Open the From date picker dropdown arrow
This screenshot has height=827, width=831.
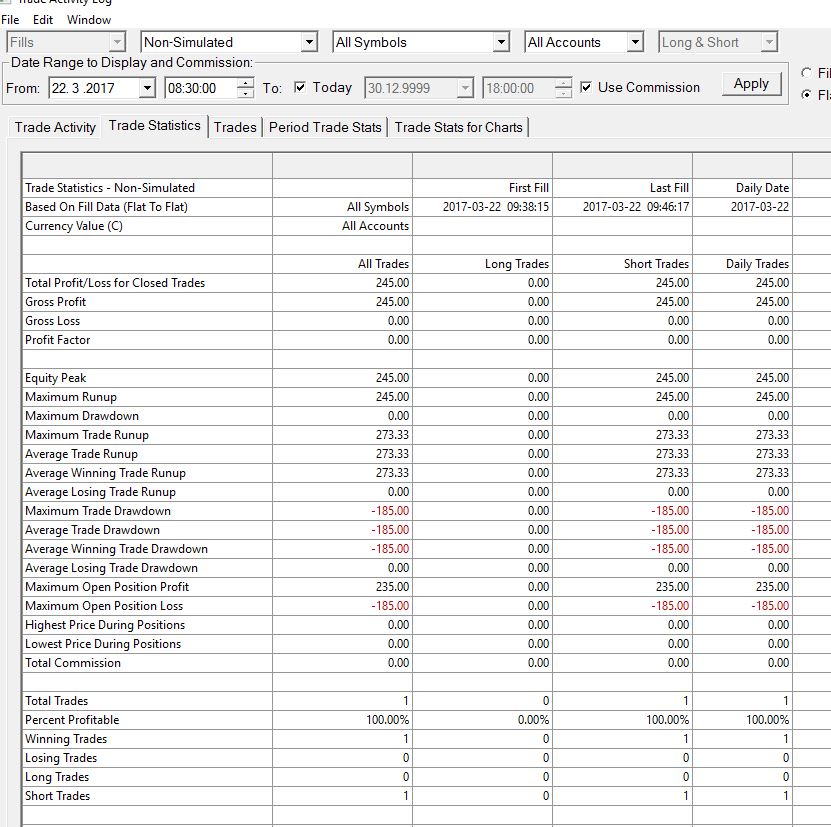point(147,87)
